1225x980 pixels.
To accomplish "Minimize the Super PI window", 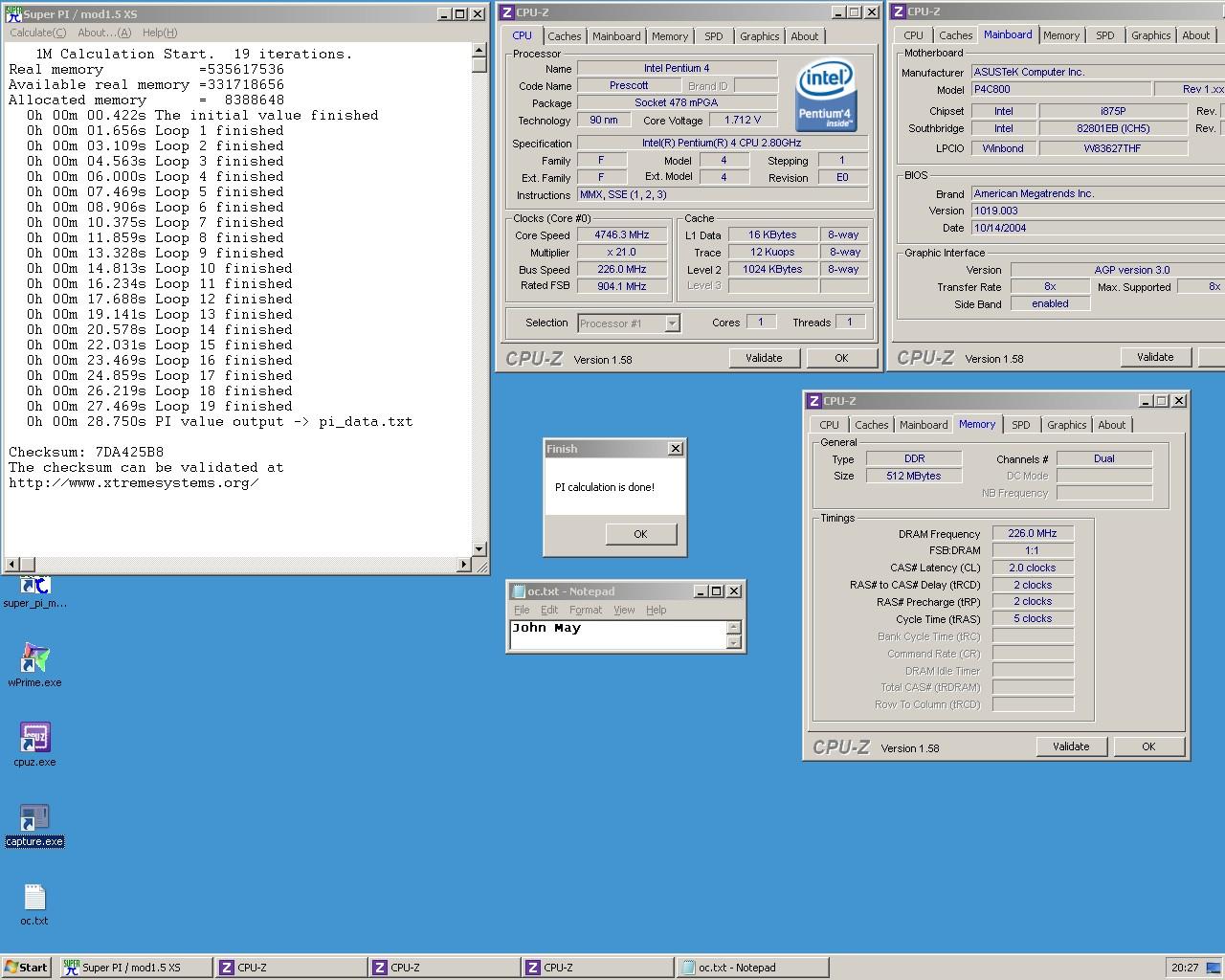I will pyautogui.click(x=445, y=14).
